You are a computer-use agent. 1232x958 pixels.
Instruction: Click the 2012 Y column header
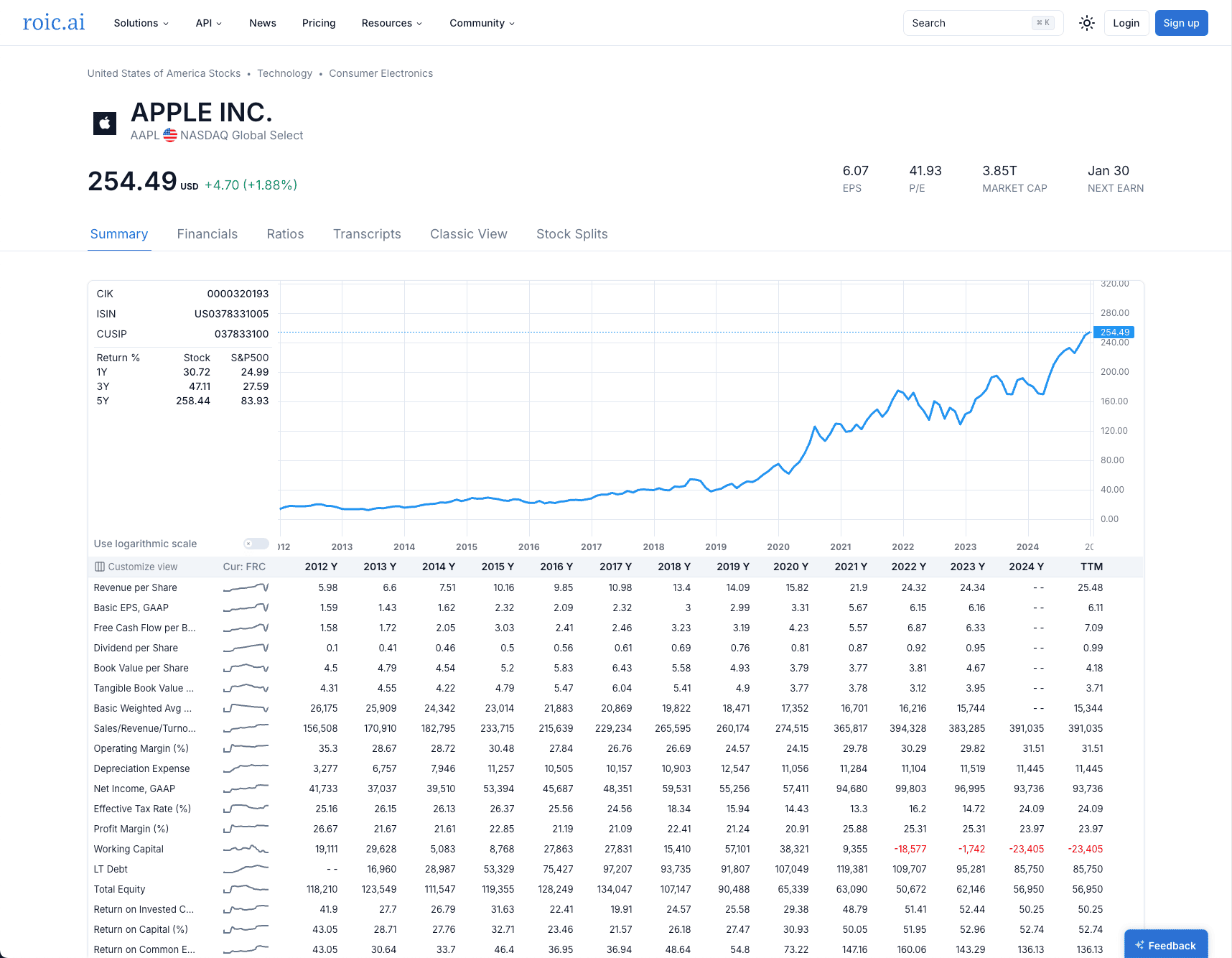coord(321,567)
